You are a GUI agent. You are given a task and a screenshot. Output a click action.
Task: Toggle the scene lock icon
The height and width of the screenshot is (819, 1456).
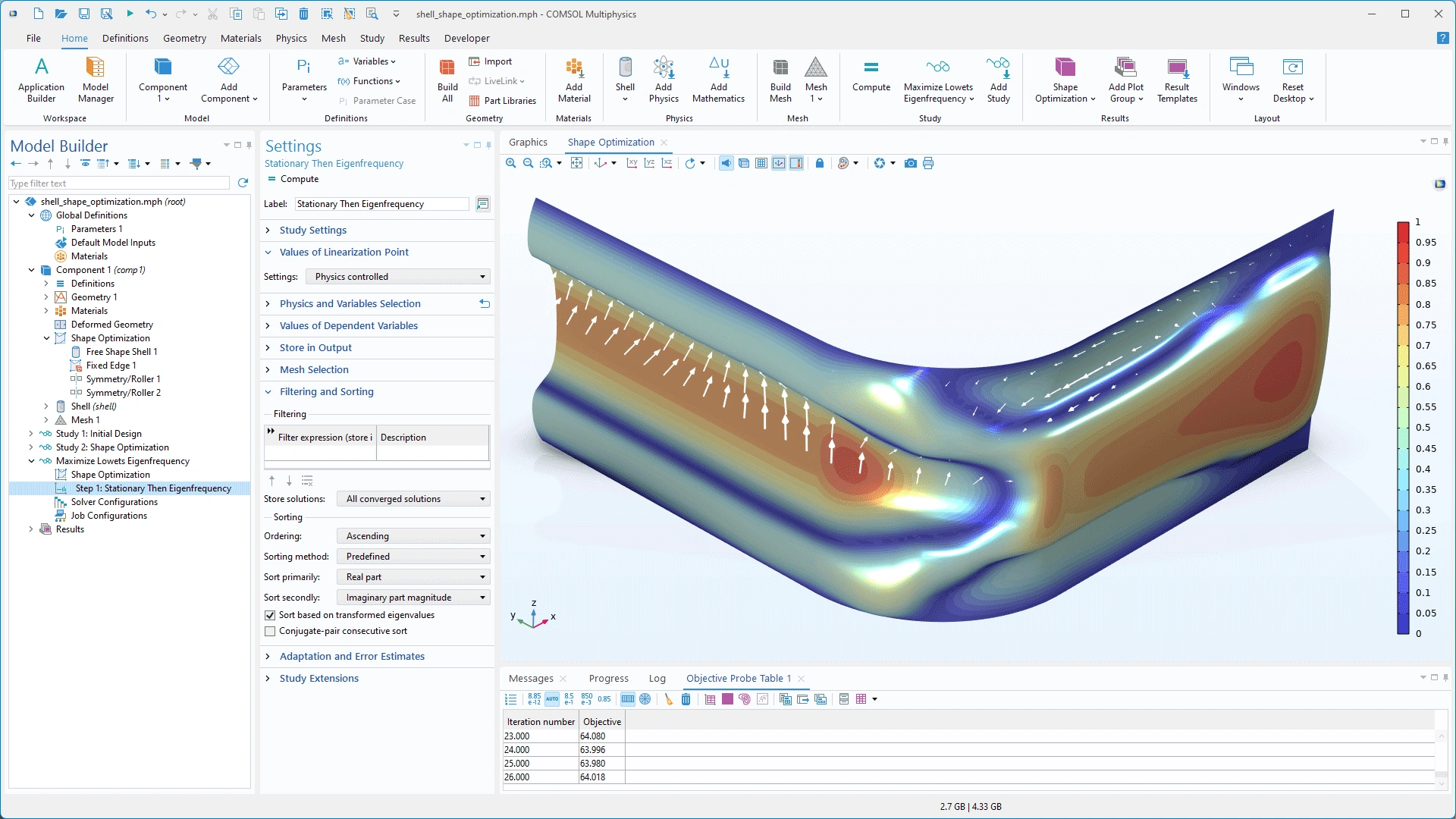point(819,163)
